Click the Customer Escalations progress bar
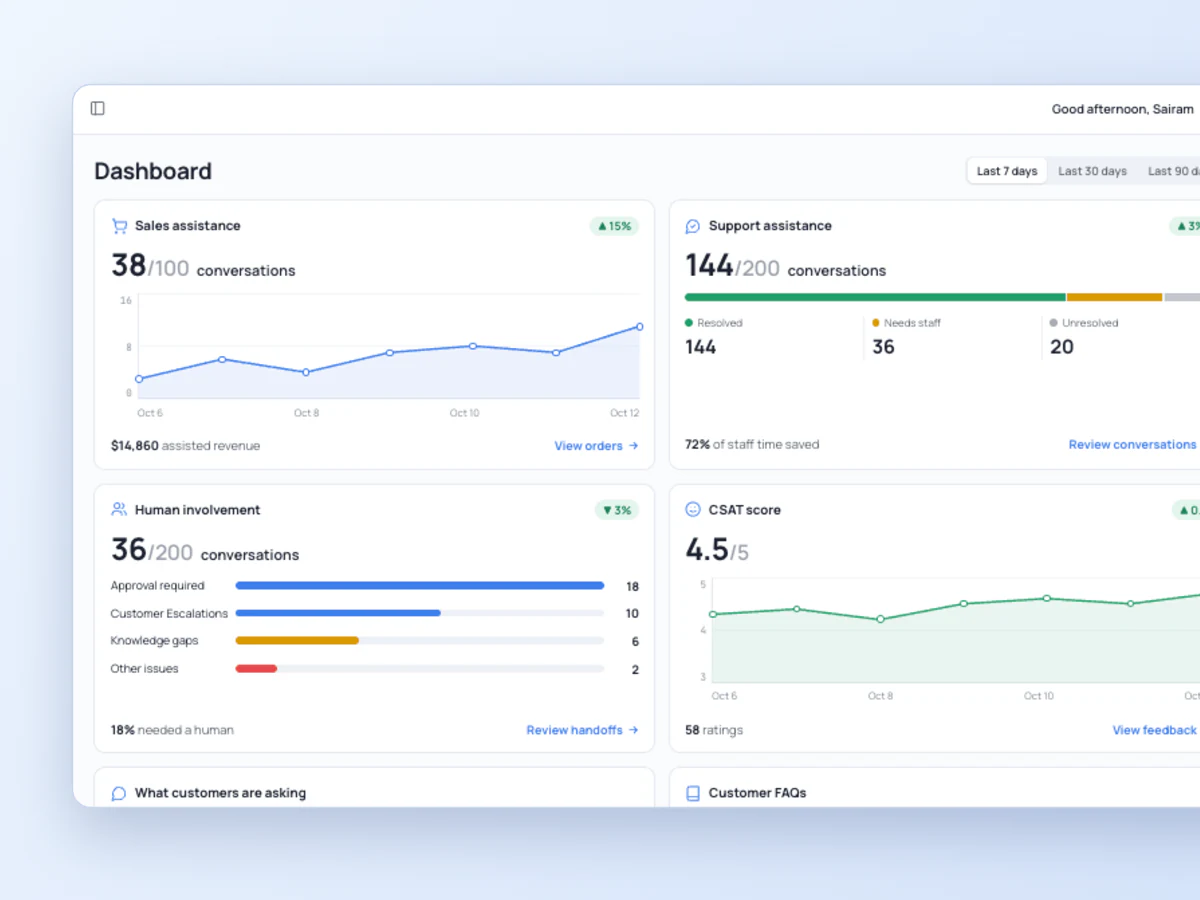 click(420, 613)
